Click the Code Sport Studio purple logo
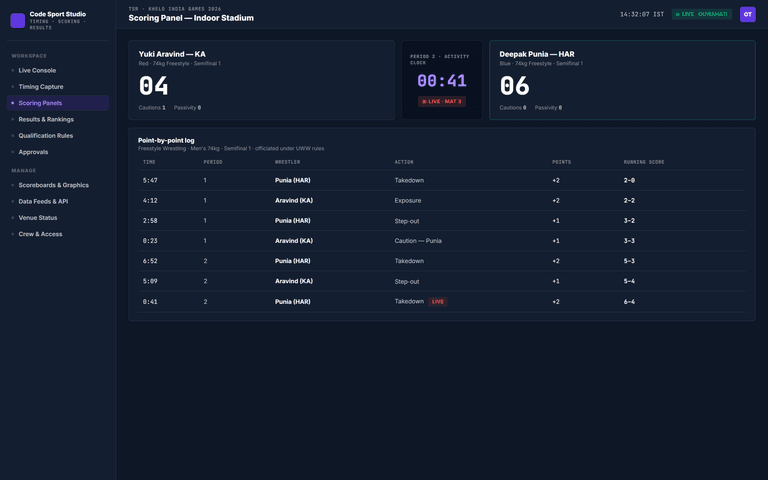The height and width of the screenshot is (480, 768). click(x=18, y=21)
